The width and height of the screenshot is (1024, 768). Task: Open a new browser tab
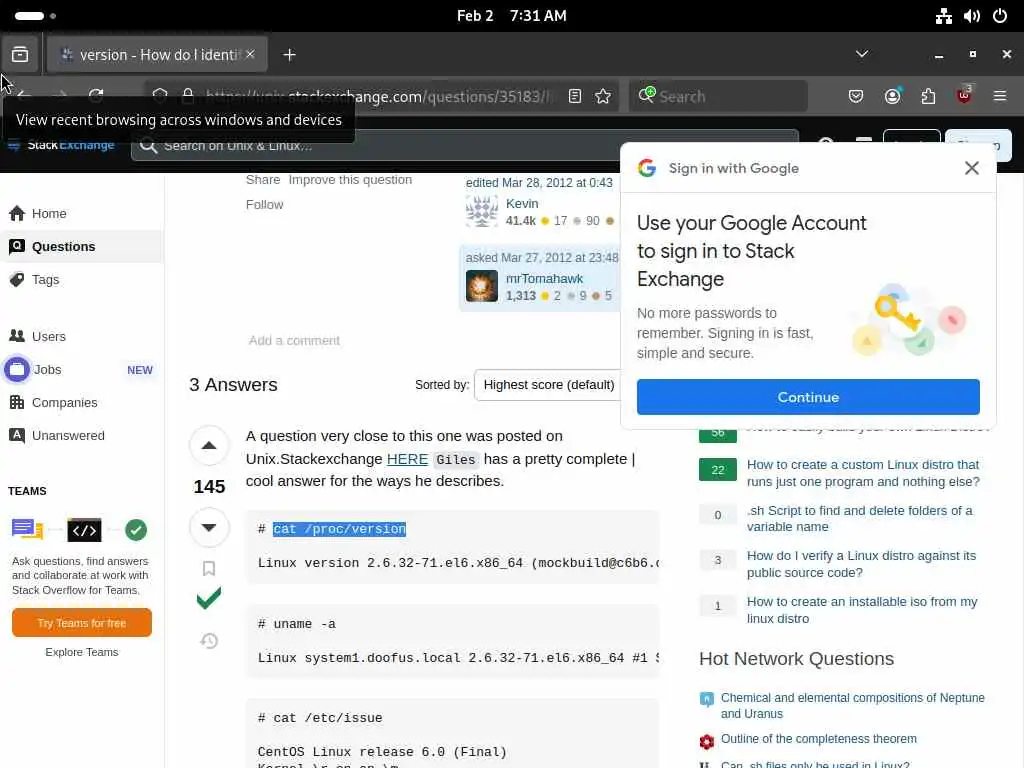click(289, 55)
